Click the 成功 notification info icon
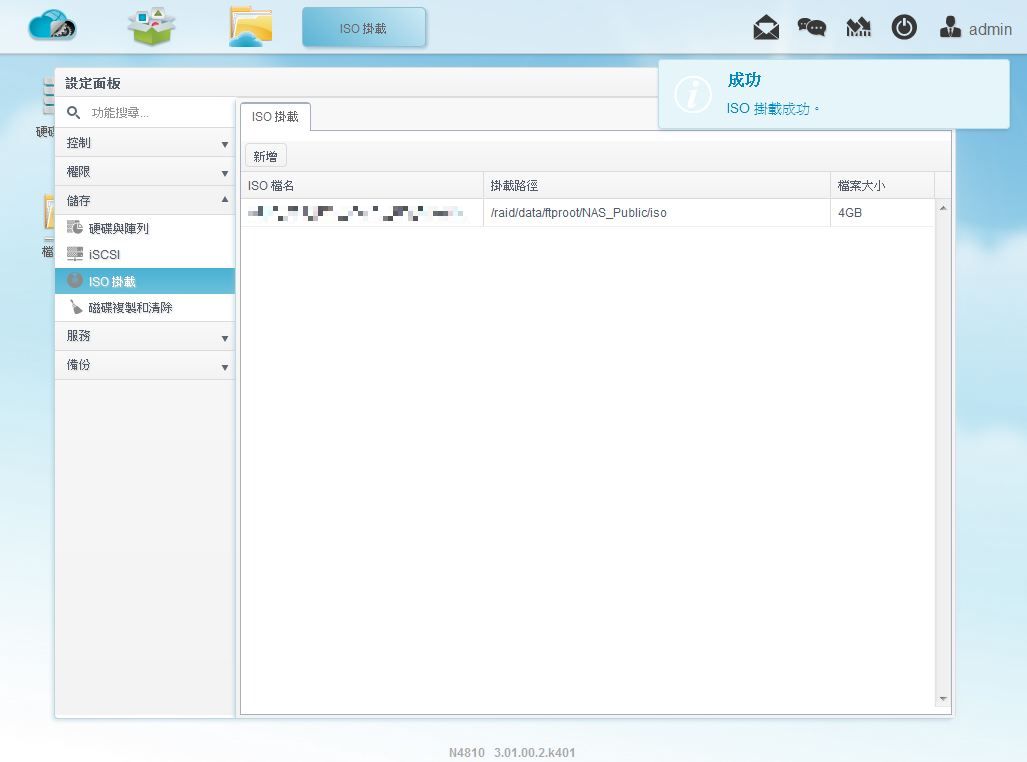Image resolution: width=1027 pixels, height=762 pixels. point(693,94)
